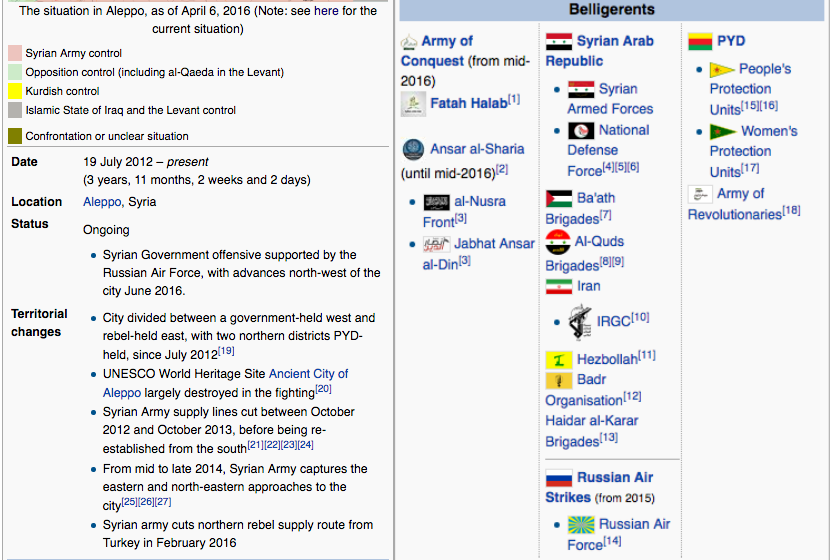Follow the Aleppo location link
Viewport: 831px width, 560px height.
(x=103, y=202)
